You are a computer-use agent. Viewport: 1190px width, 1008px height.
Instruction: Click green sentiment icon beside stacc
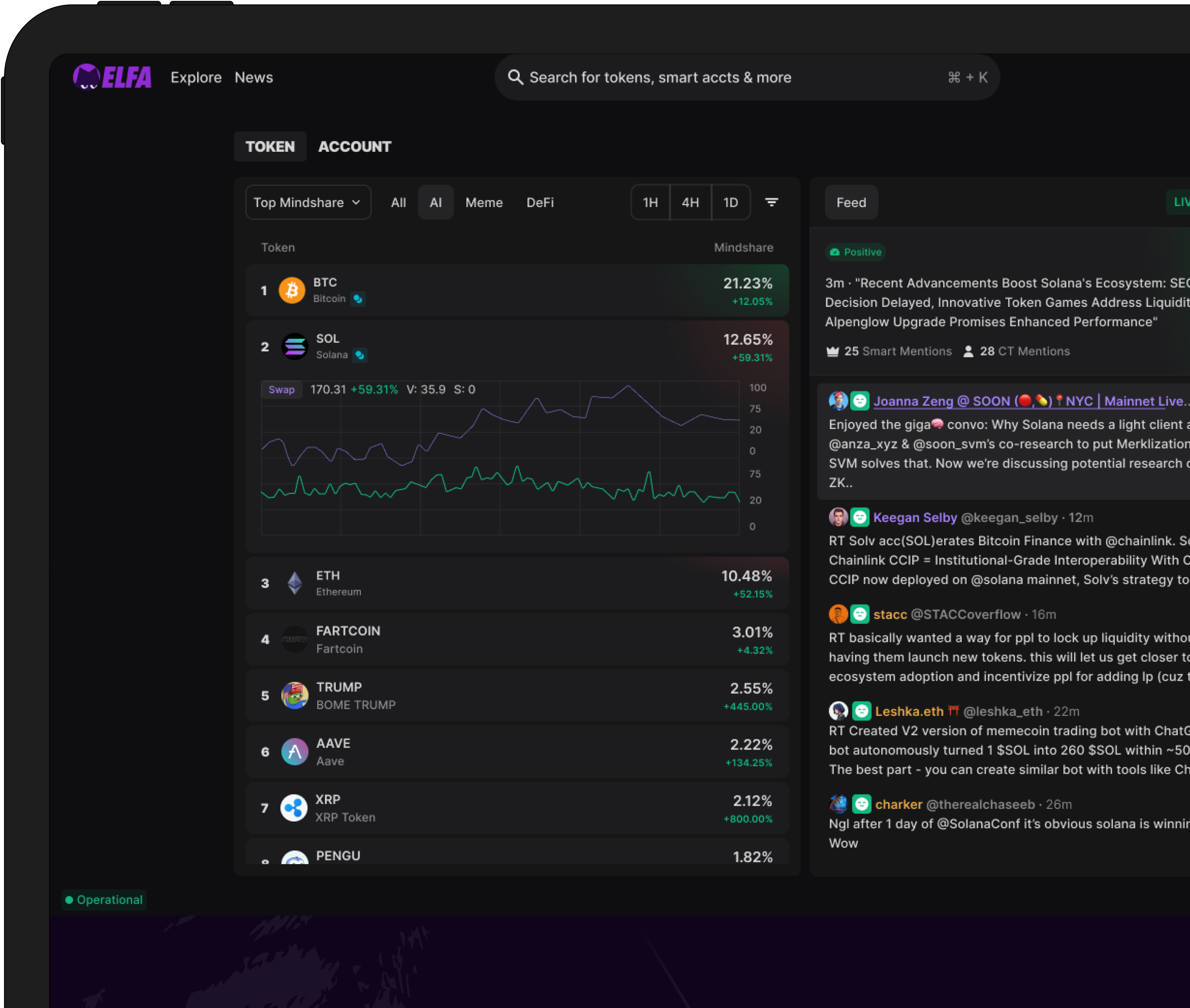[x=860, y=614]
